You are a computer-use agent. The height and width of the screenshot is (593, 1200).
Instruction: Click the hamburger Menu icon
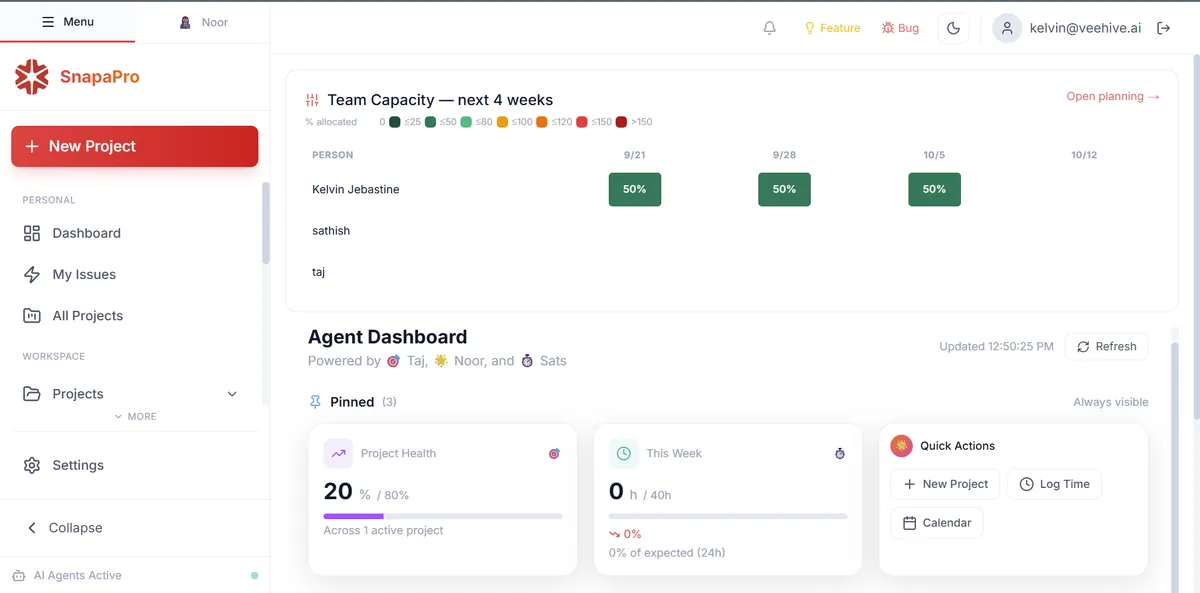pyautogui.click(x=48, y=22)
